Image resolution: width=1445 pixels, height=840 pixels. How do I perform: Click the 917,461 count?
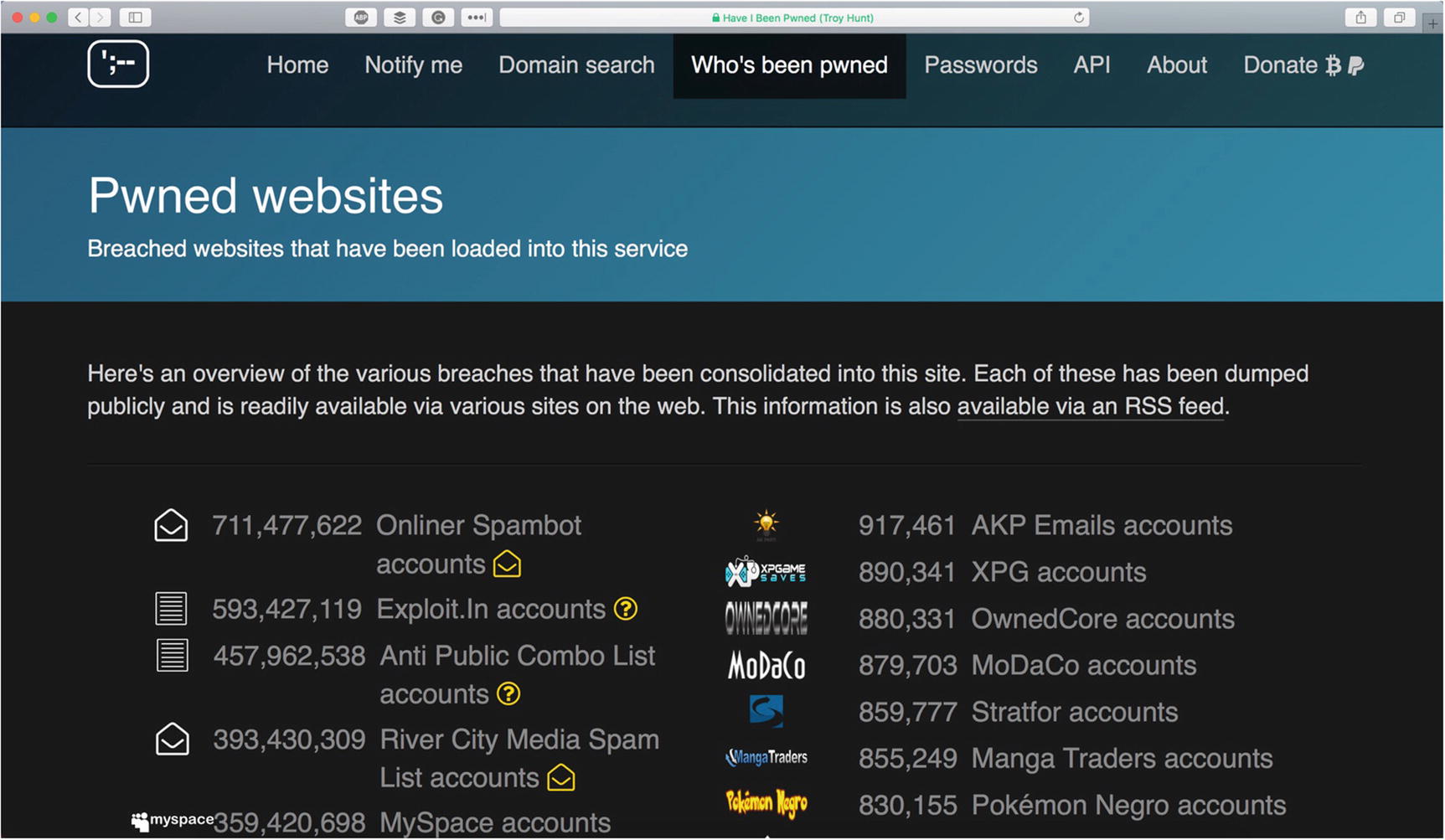tap(906, 525)
